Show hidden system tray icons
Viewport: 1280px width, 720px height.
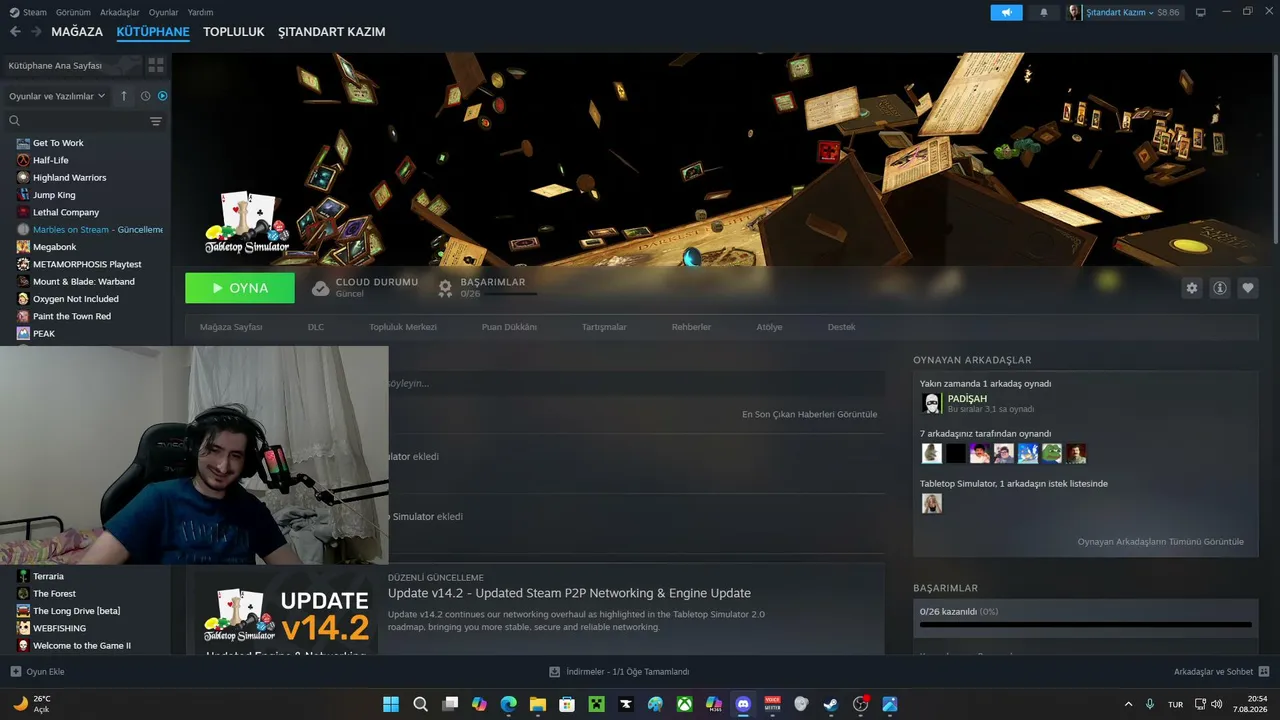pos(1129,704)
